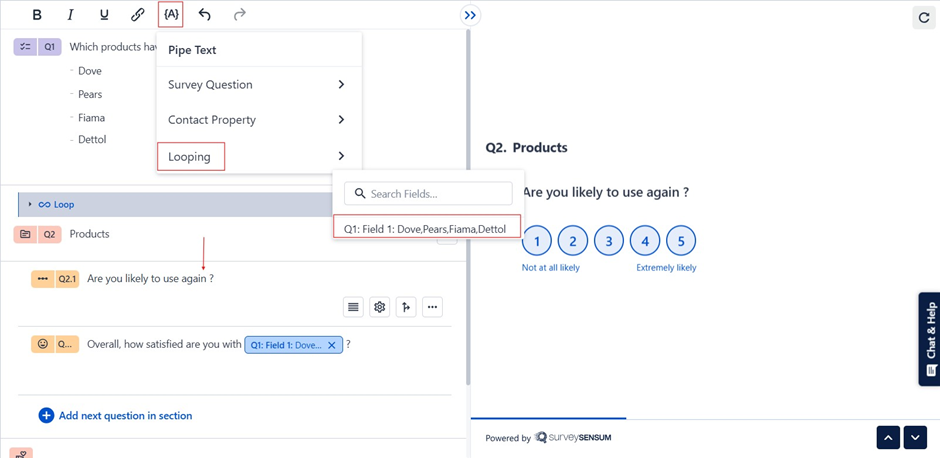The height and width of the screenshot is (458, 940).
Task: Select rating 5 Extremely likely
Action: click(681, 241)
